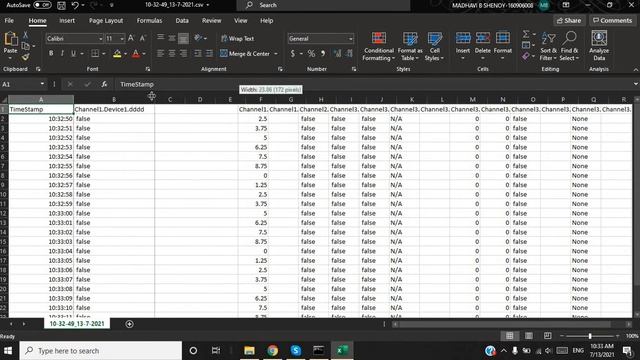Screen dimensions: 640x360
Task: Expand the formula bar chevron
Action: 636,84
